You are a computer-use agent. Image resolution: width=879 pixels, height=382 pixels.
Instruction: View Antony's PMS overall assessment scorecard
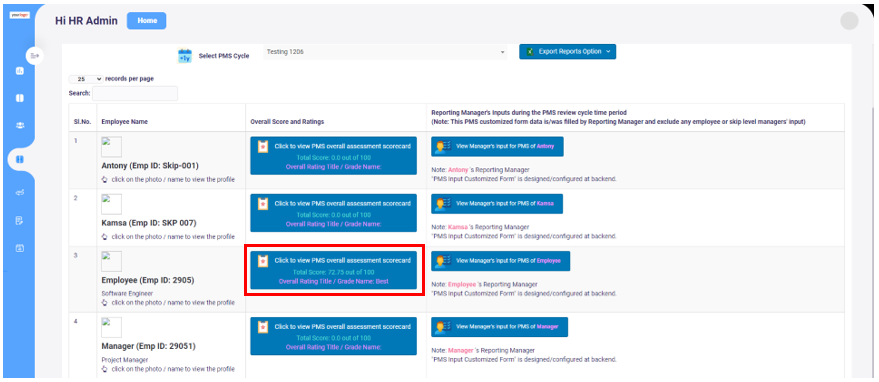tap(334, 155)
